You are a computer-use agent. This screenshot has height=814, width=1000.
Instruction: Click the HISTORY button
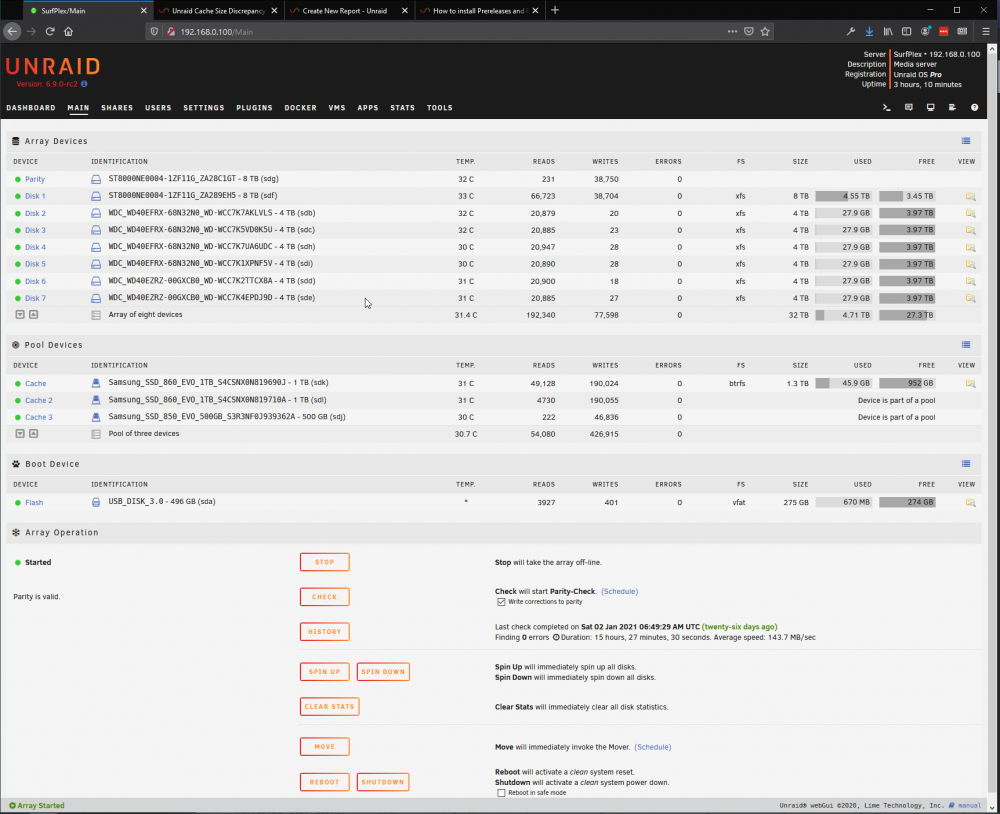pos(325,632)
